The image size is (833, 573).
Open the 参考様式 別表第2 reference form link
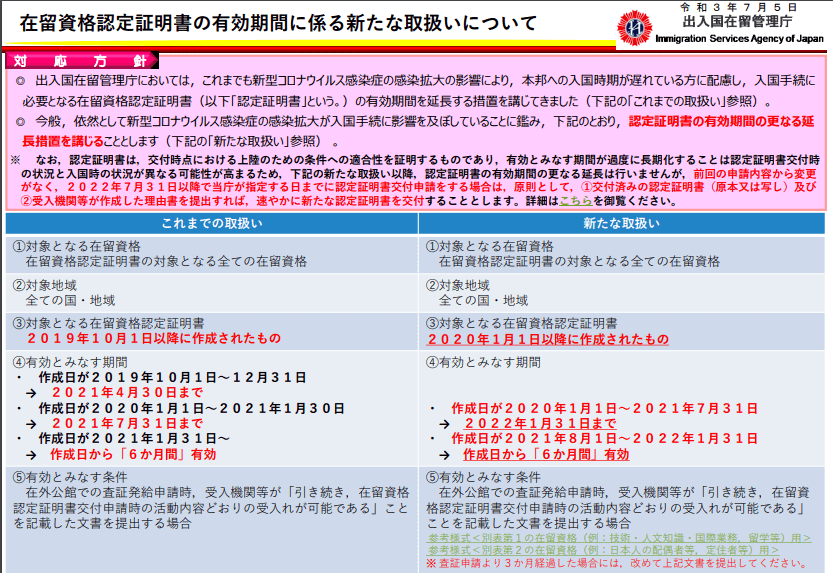tap(603, 550)
